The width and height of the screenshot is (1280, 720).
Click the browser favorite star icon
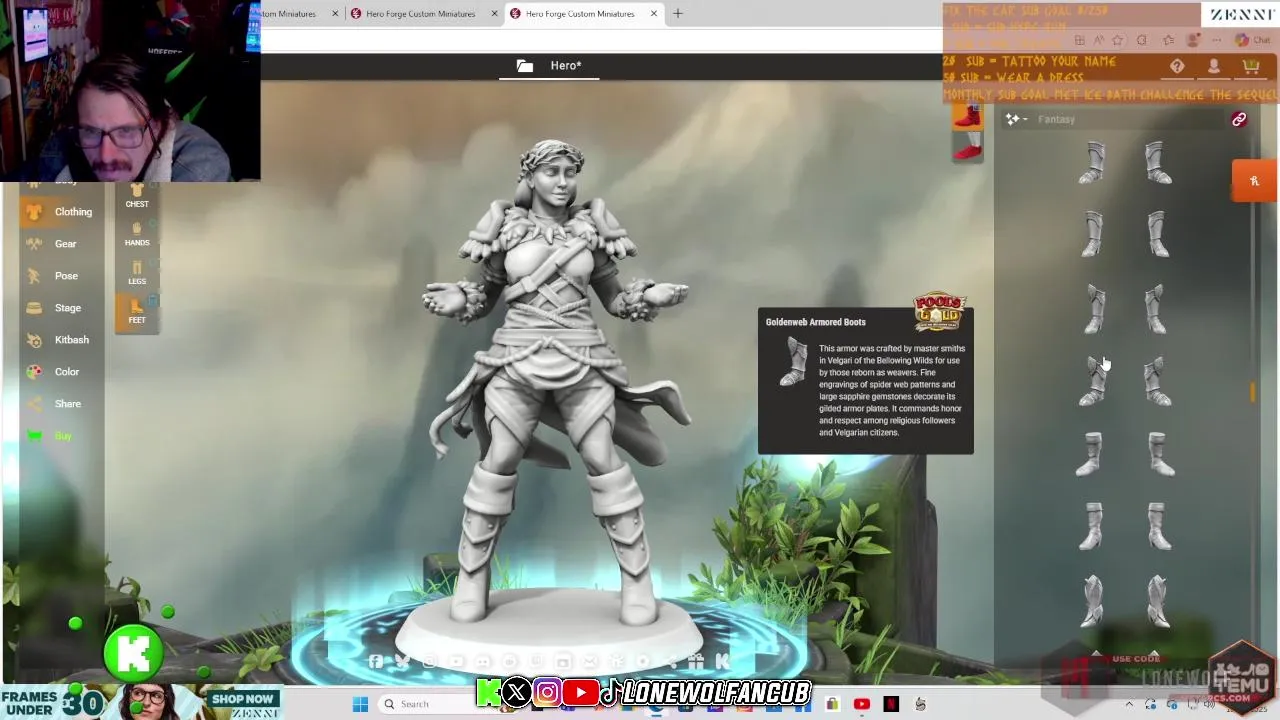click(1117, 40)
